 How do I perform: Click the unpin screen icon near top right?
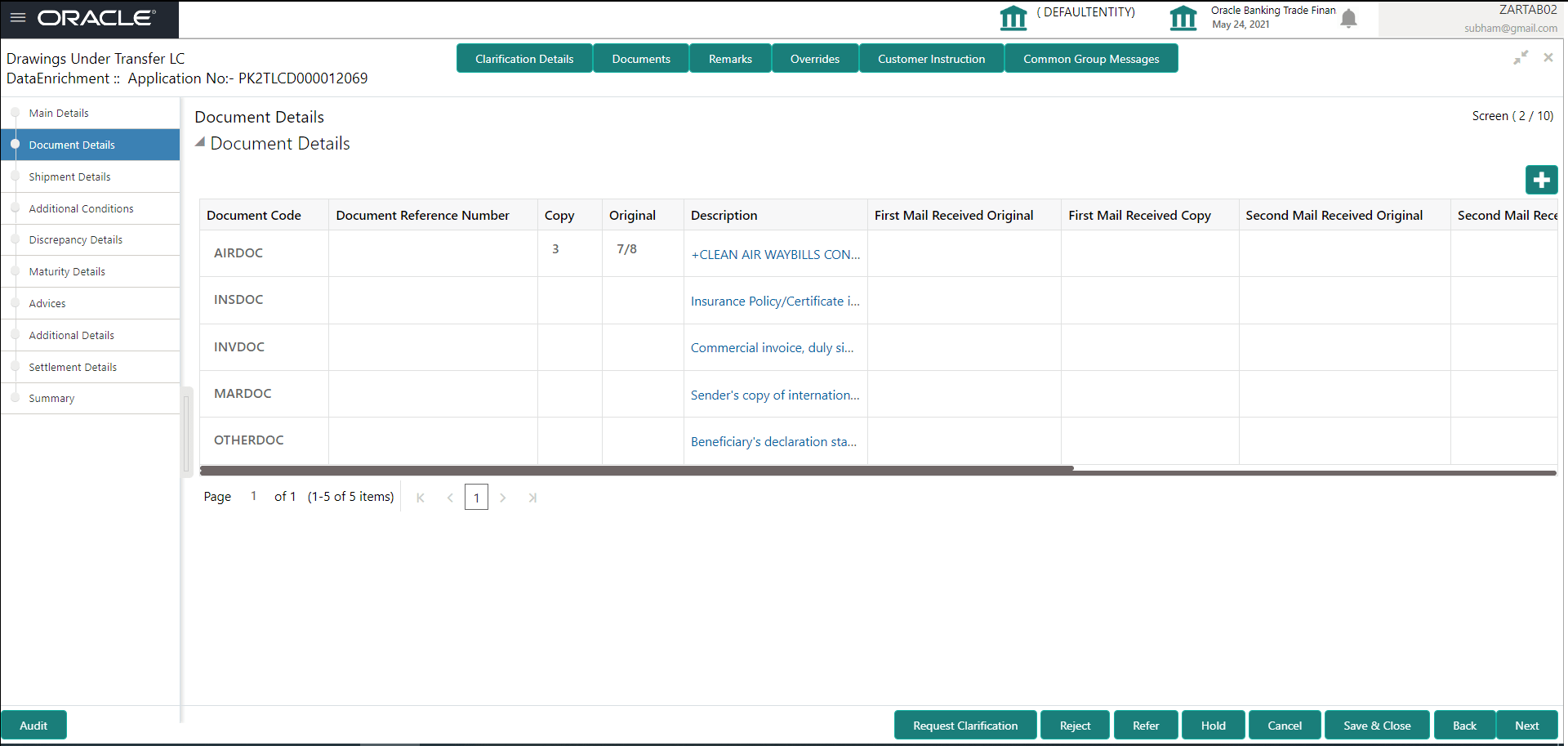[x=1521, y=58]
